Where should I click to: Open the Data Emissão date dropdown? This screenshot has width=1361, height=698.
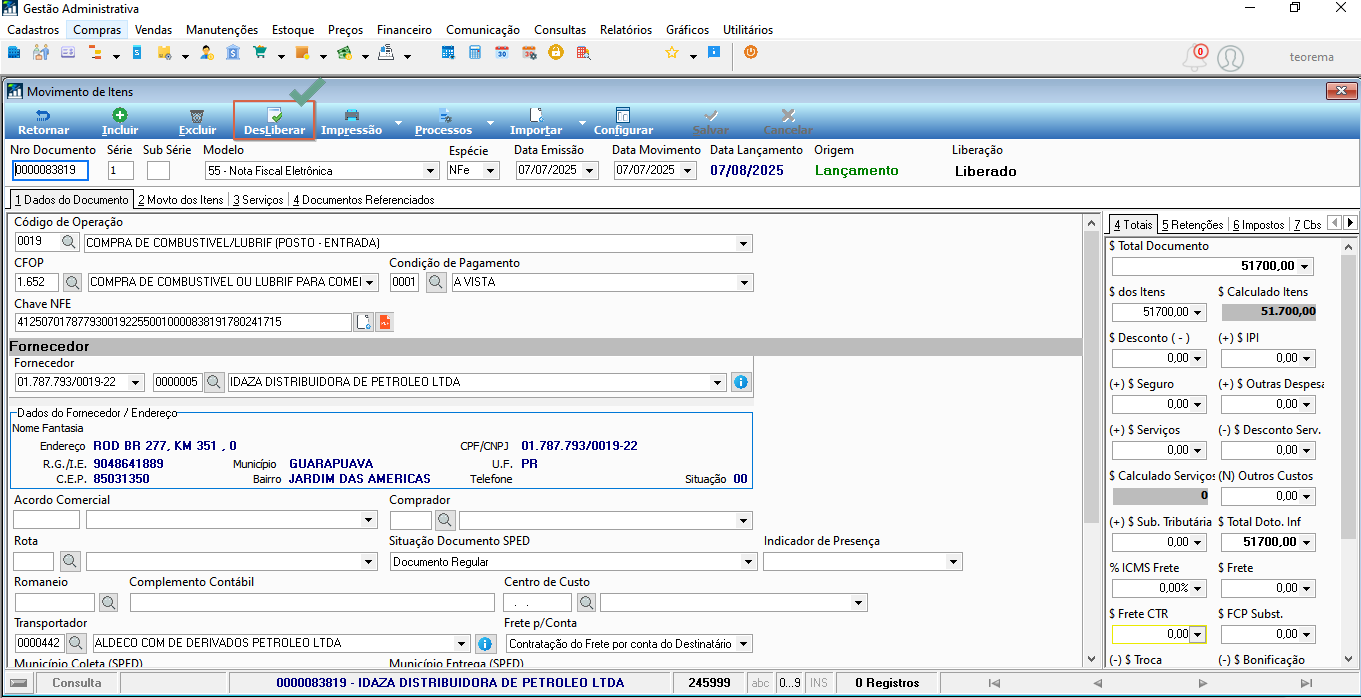click(590, 171)
